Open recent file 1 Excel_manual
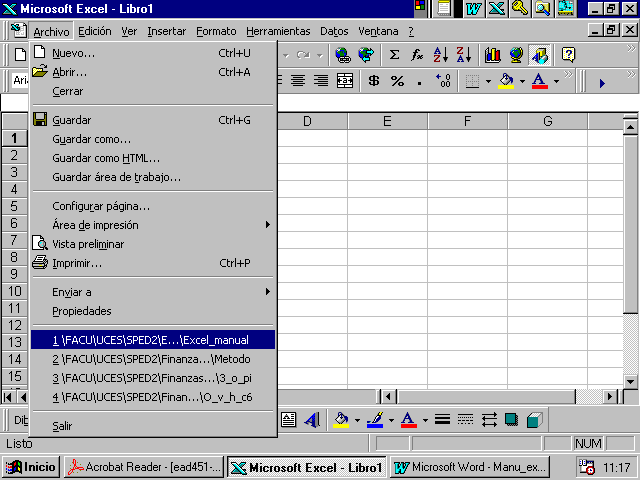Screen dimensions: 640x480 (153, 340)
